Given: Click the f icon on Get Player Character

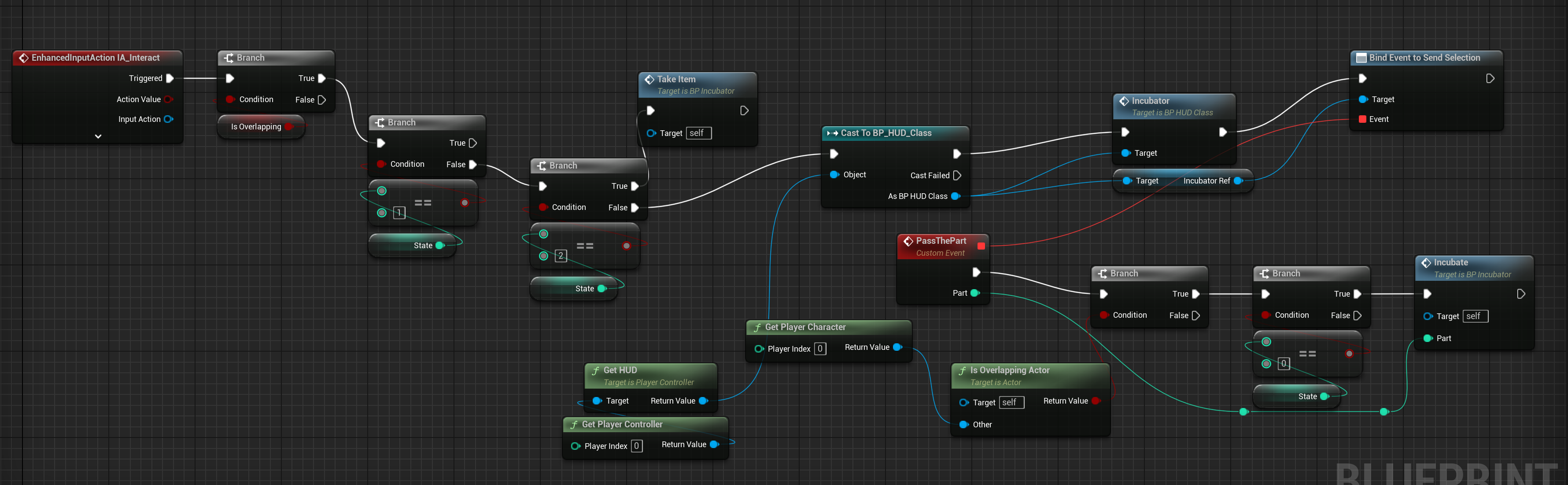Looking at the screenshot, I should click(757, 327).
